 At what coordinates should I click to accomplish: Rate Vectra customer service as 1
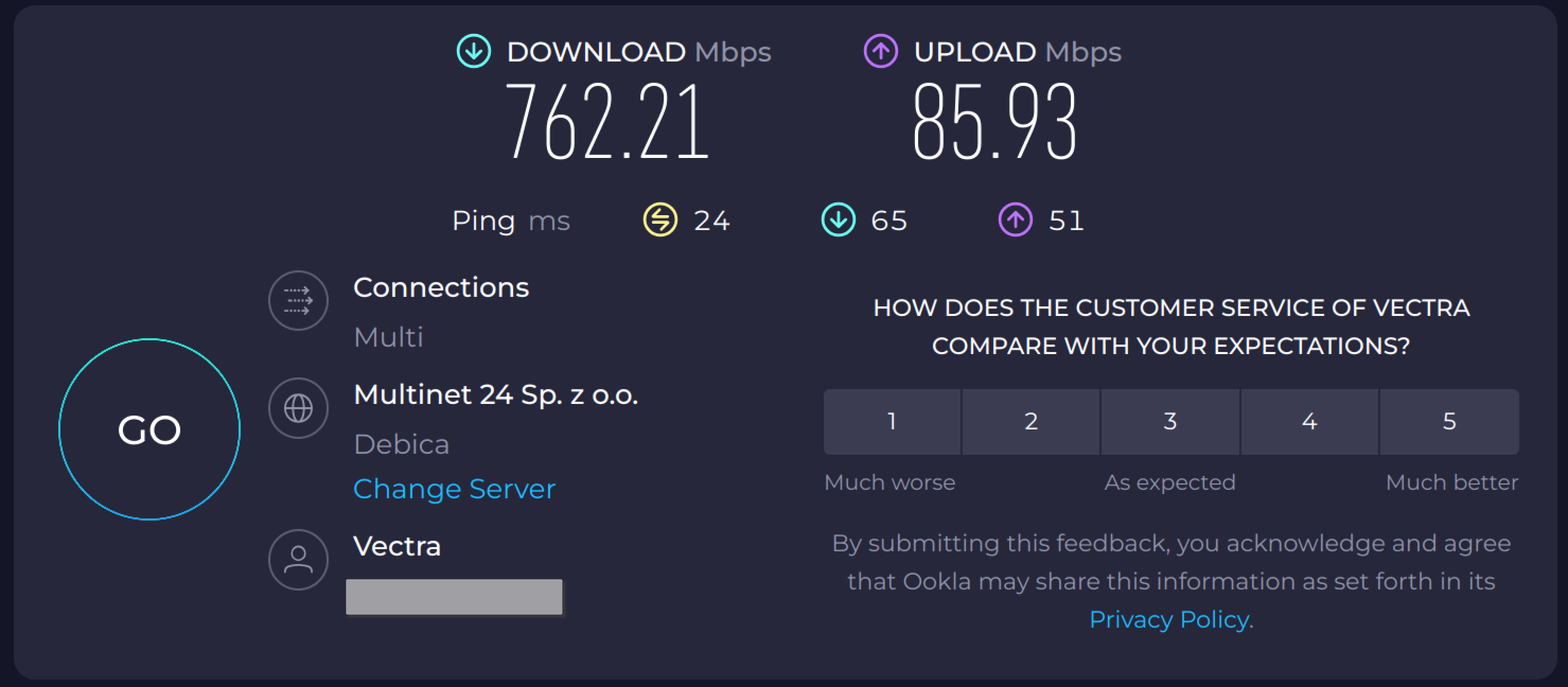[x=892, y=422]
